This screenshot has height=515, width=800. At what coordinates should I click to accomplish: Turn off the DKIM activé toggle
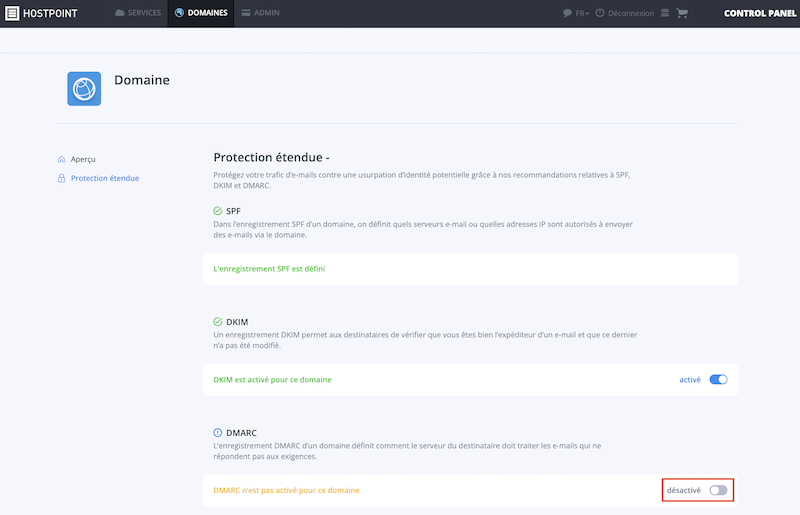pos(718,379)
